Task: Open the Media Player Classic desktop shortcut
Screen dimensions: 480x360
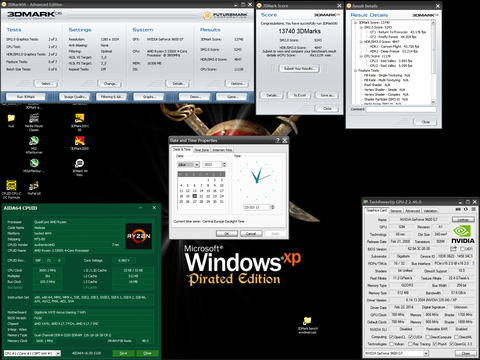Action: (x=34, y=122)
